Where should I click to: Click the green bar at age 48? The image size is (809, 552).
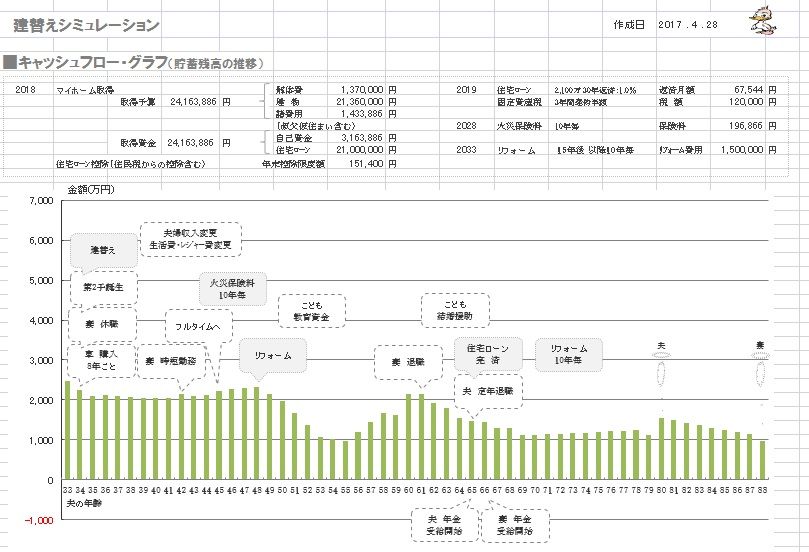click(x=257, y=433)
